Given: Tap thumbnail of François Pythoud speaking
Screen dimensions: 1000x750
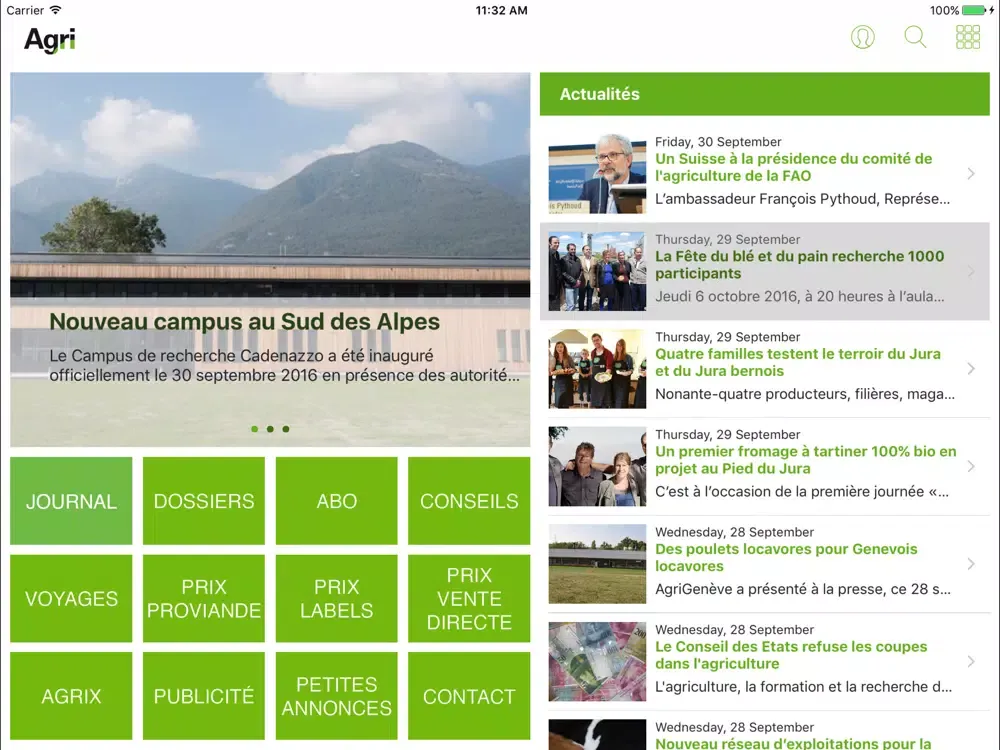Looking at the screenshot, I should tap(597, 173).
